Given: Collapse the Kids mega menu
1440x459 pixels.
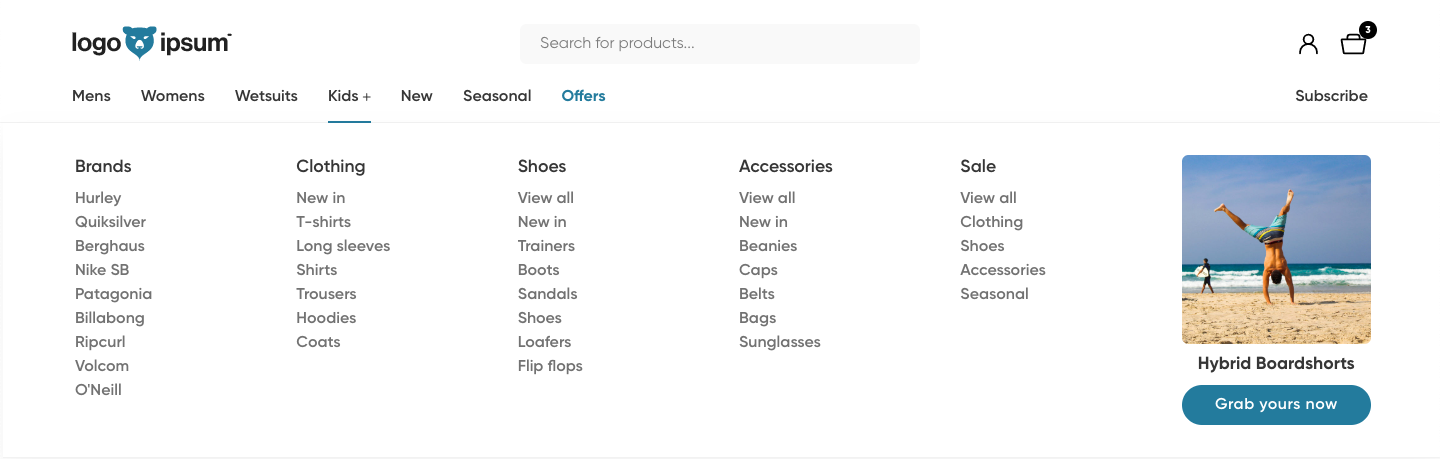Looking at the screenshot, I should tap(349, 96).
